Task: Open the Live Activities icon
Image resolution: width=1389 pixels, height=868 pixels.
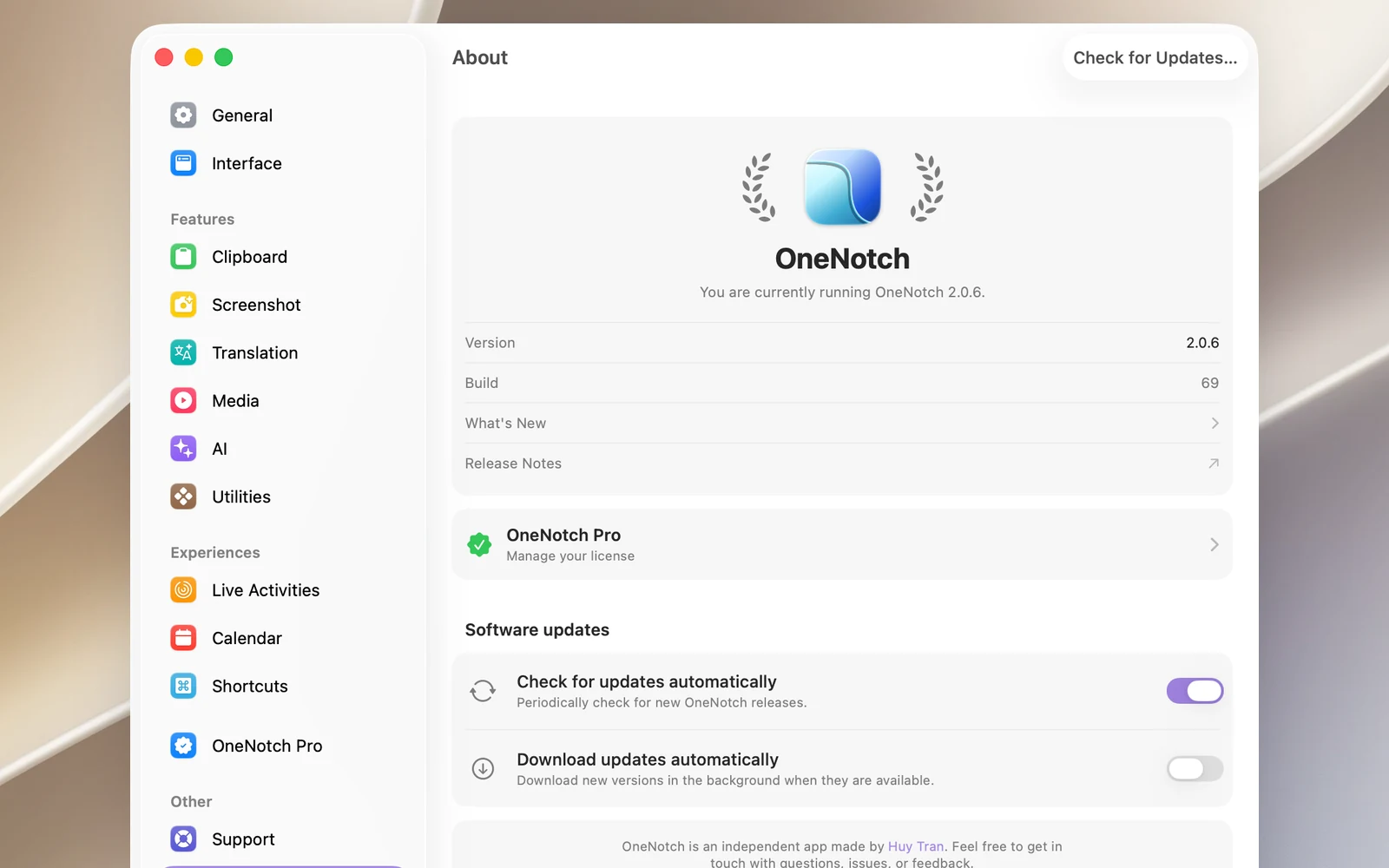Action: 183,590
